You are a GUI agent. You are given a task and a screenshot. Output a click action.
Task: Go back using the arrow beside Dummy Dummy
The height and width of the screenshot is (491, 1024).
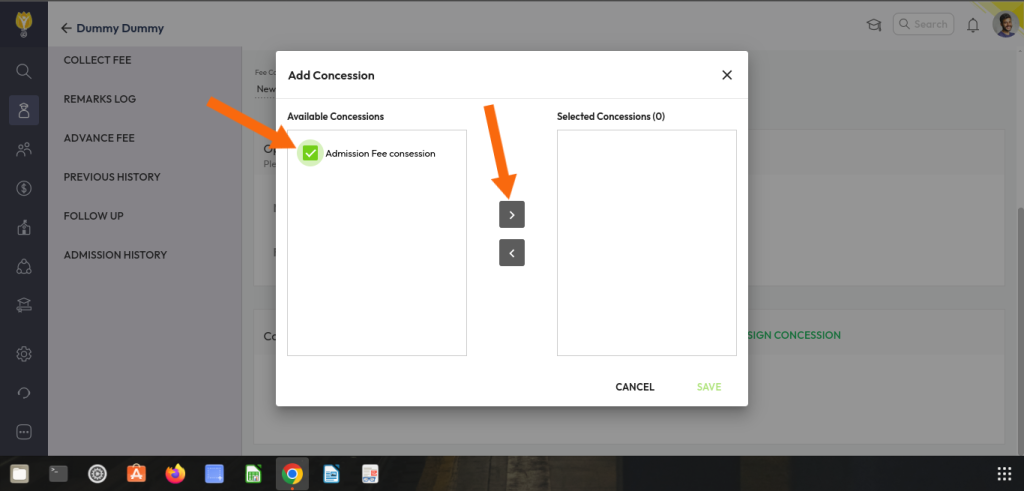[x=66, y=28]
